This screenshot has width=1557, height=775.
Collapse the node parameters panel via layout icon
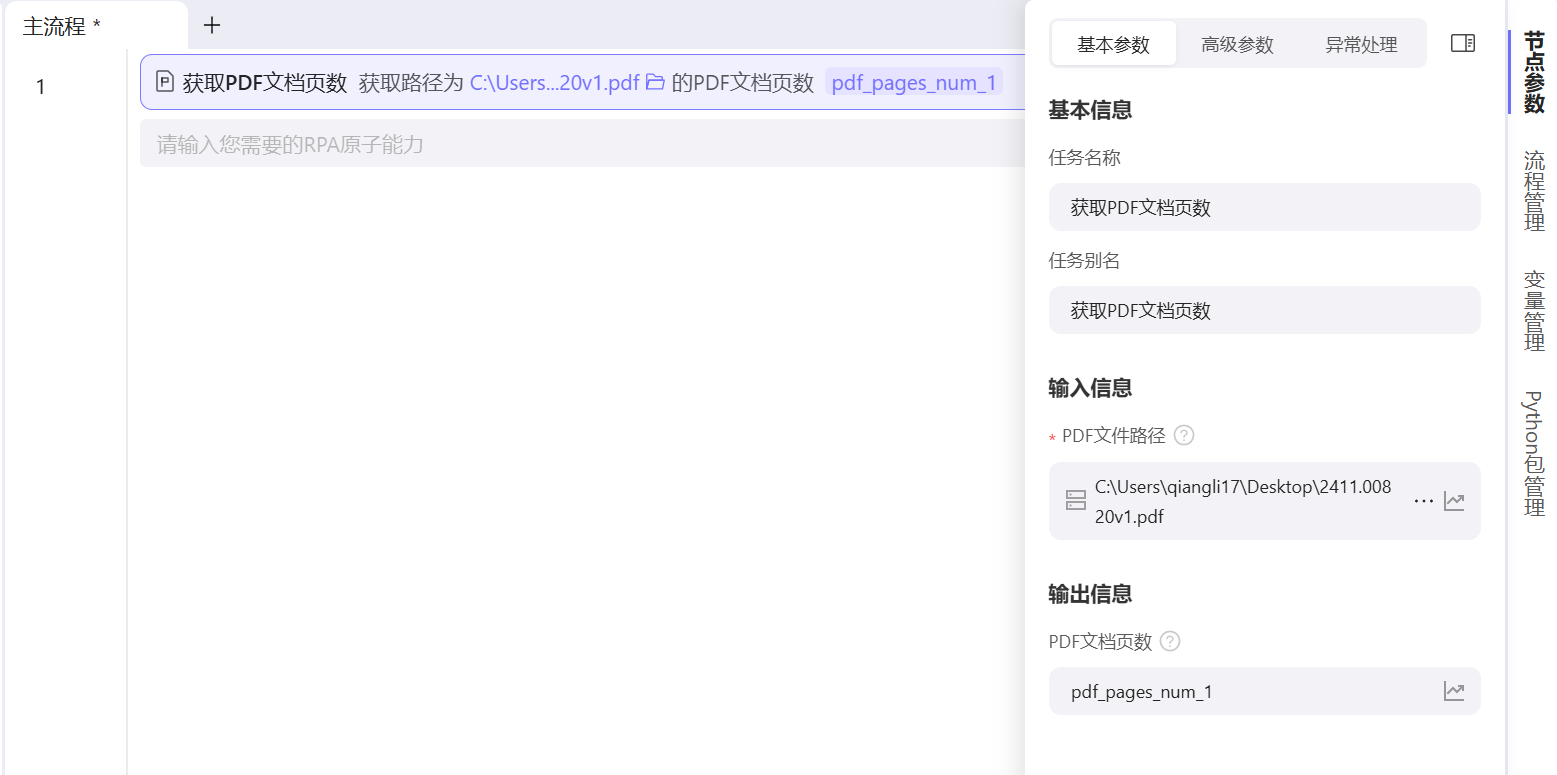[1462, 43]
